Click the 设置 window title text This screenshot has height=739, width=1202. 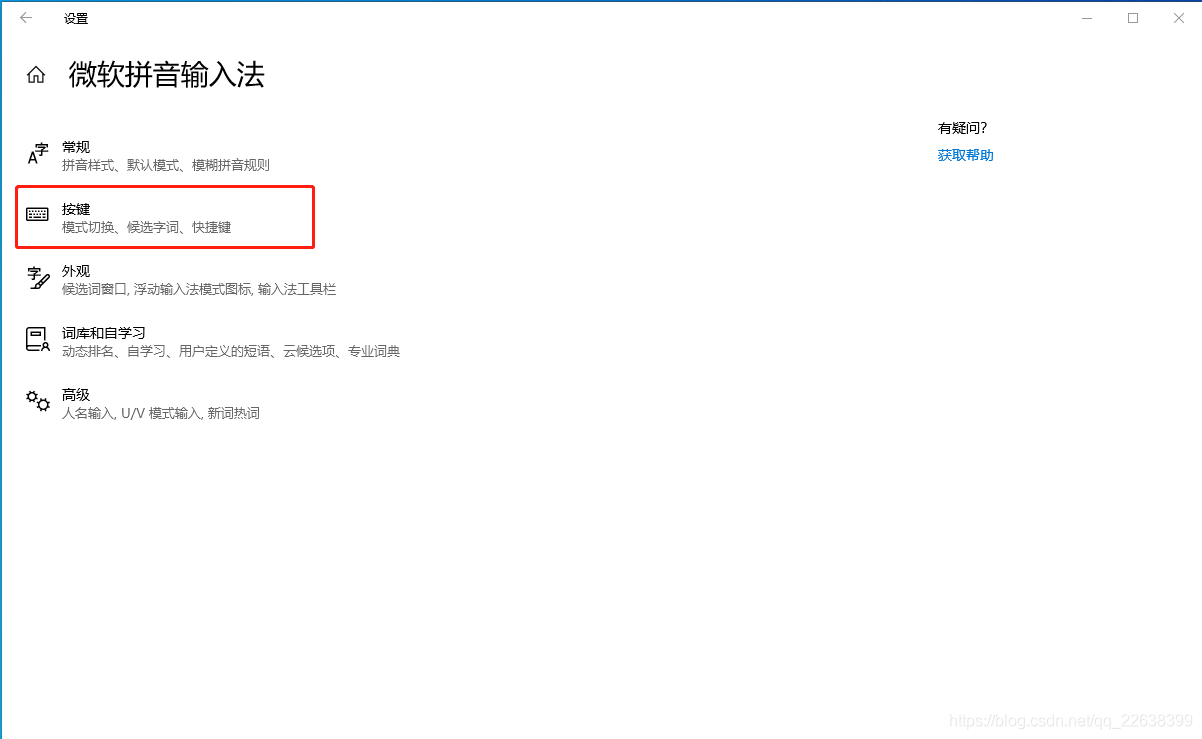click(x=76, y=18)
